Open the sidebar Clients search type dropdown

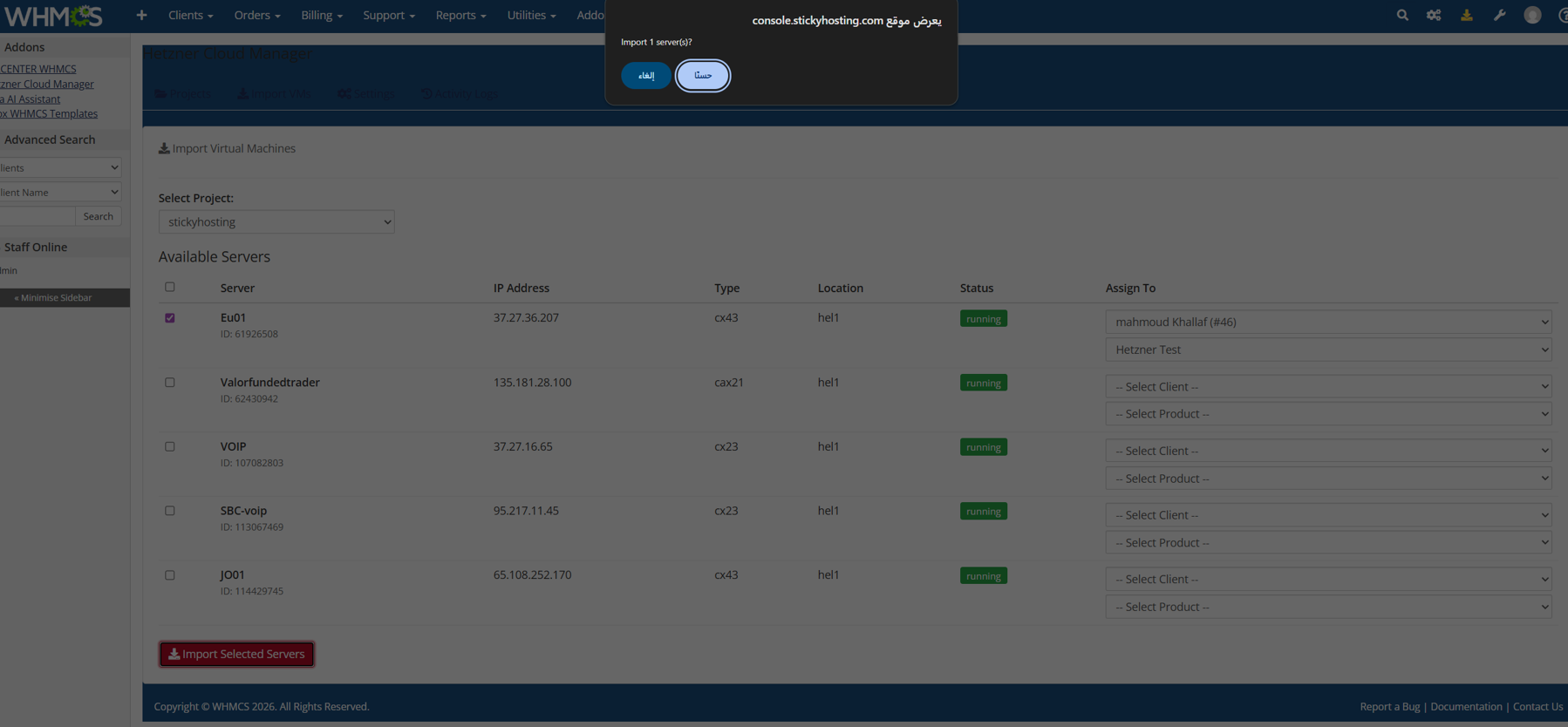pos(60,167)
